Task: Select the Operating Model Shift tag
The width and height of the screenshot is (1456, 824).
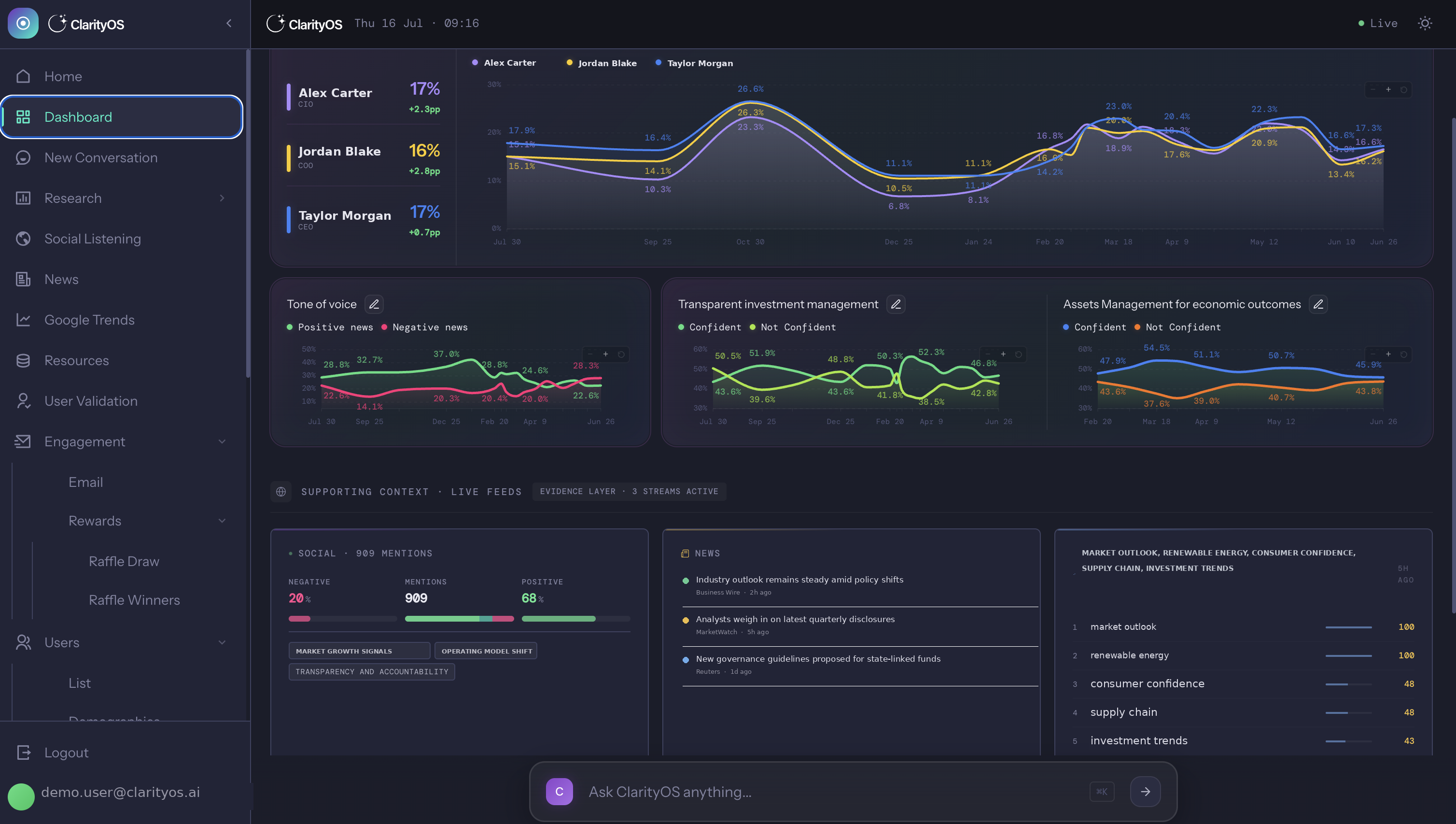Action: click(x=487, y=651)
